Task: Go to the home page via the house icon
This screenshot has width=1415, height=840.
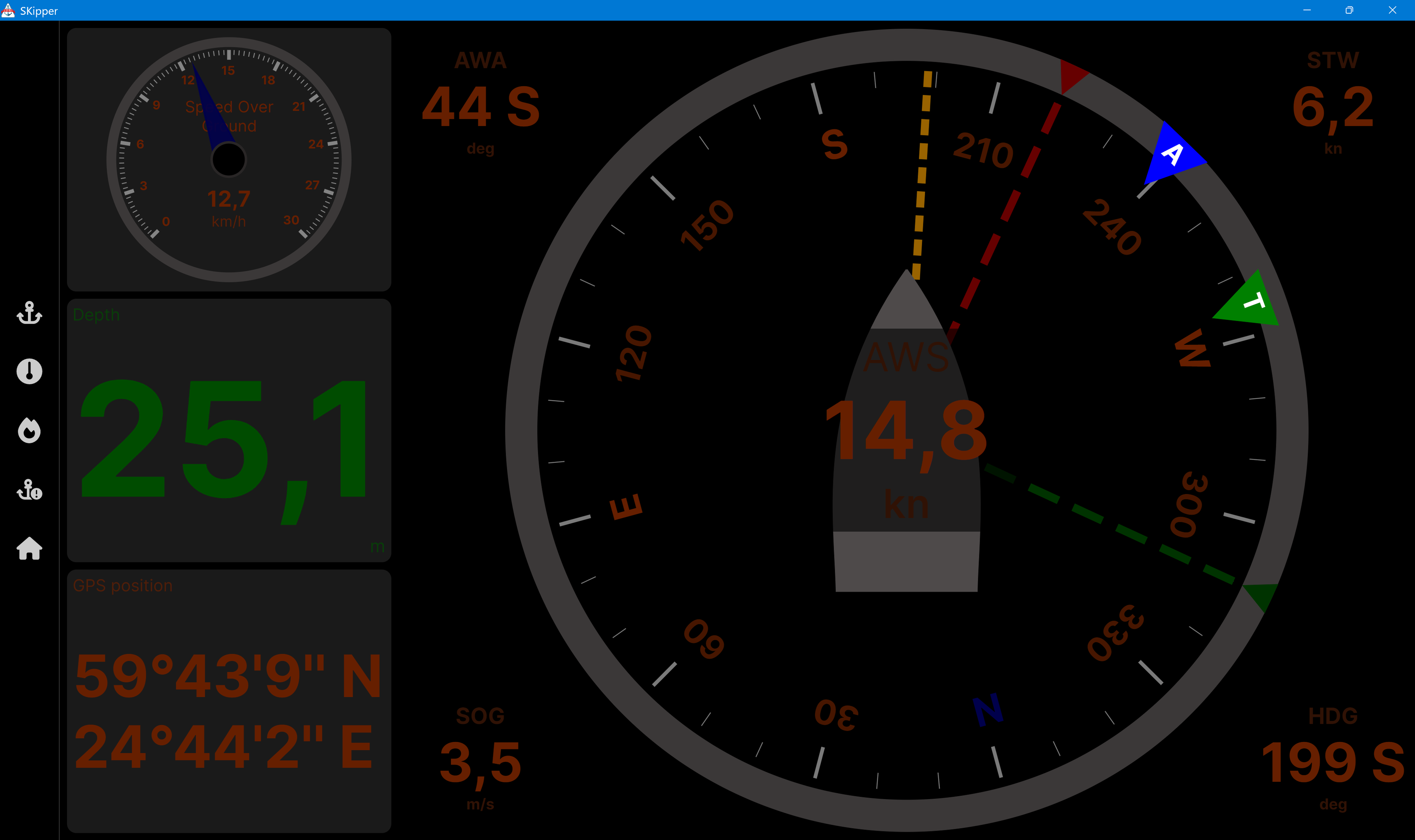Action: 30,549
